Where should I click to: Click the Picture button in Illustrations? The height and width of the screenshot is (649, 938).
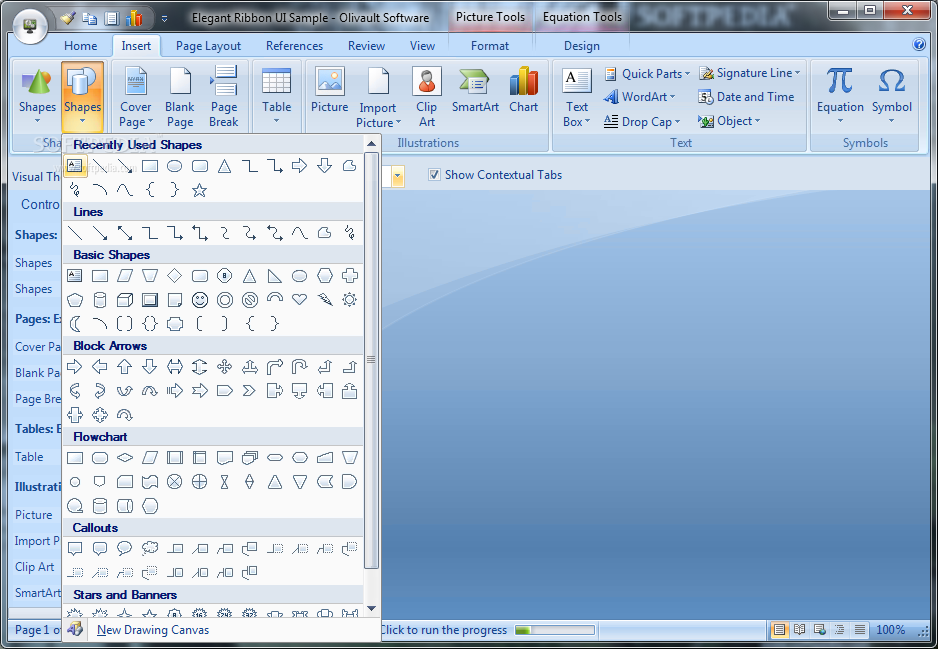pyautogui.click(x=330, y=91)
